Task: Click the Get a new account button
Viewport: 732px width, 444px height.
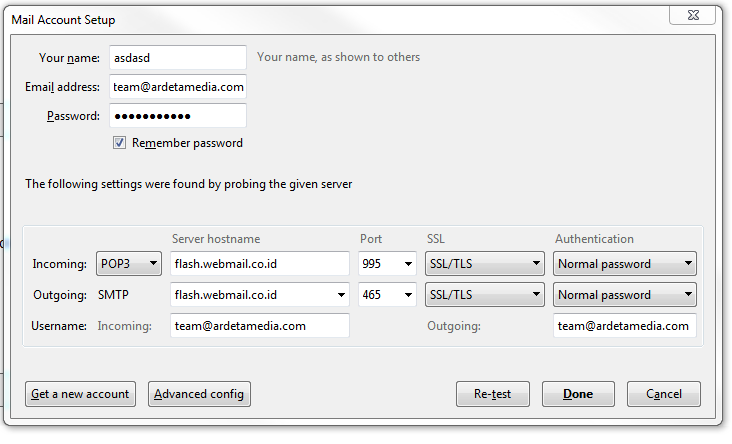Action: tap(80, 394)
